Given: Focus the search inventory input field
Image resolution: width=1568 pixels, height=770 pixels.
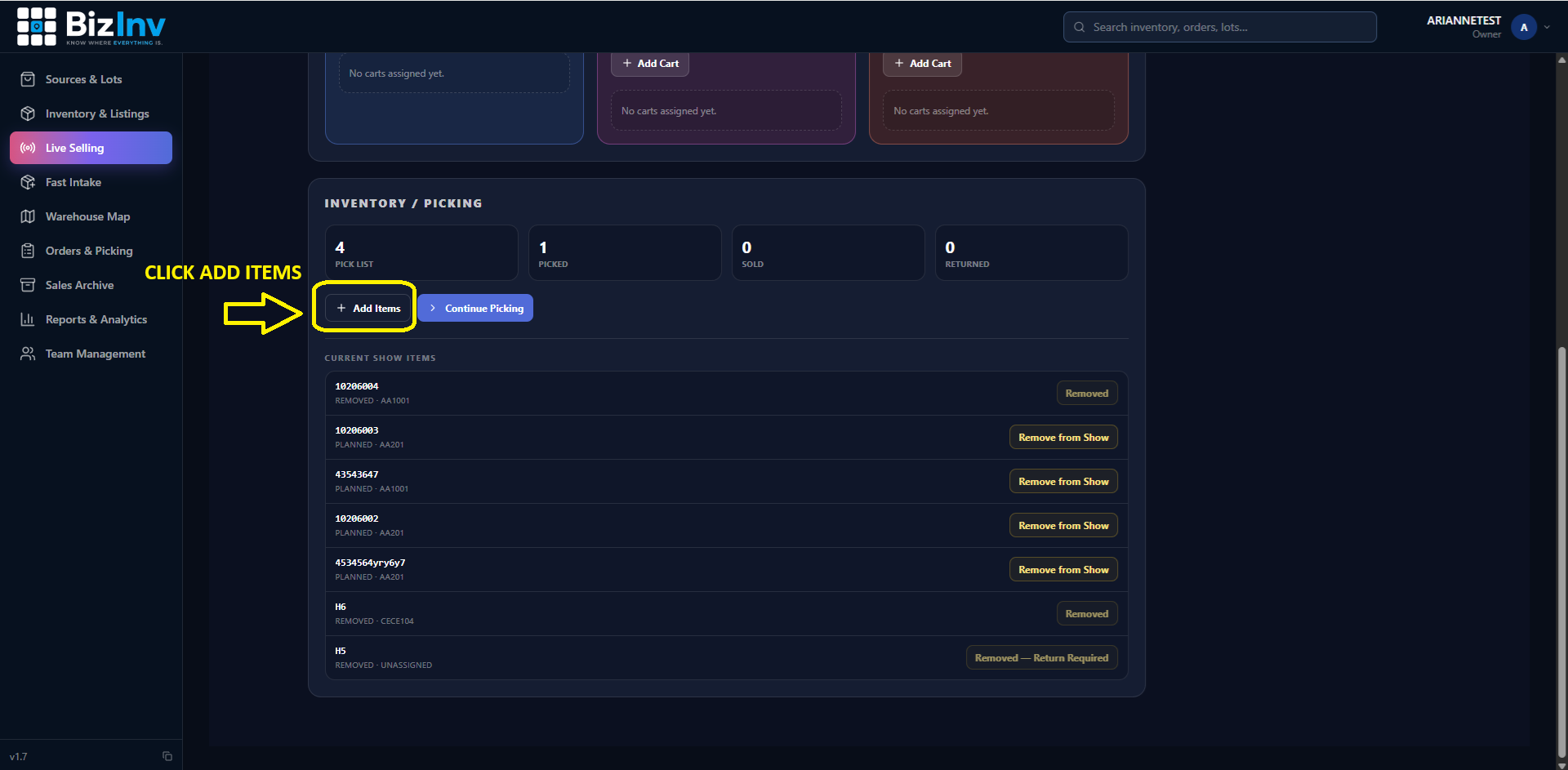Looking at the screenshot, I should coord(1220,27).
